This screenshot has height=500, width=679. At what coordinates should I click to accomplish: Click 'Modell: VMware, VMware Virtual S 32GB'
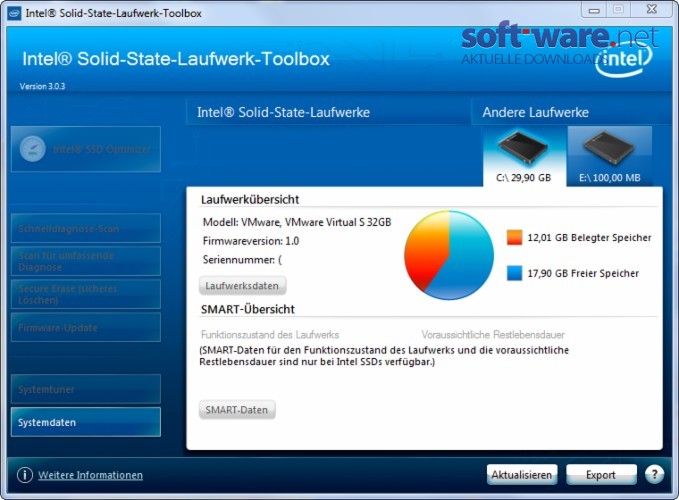click(x=297, y=222)
